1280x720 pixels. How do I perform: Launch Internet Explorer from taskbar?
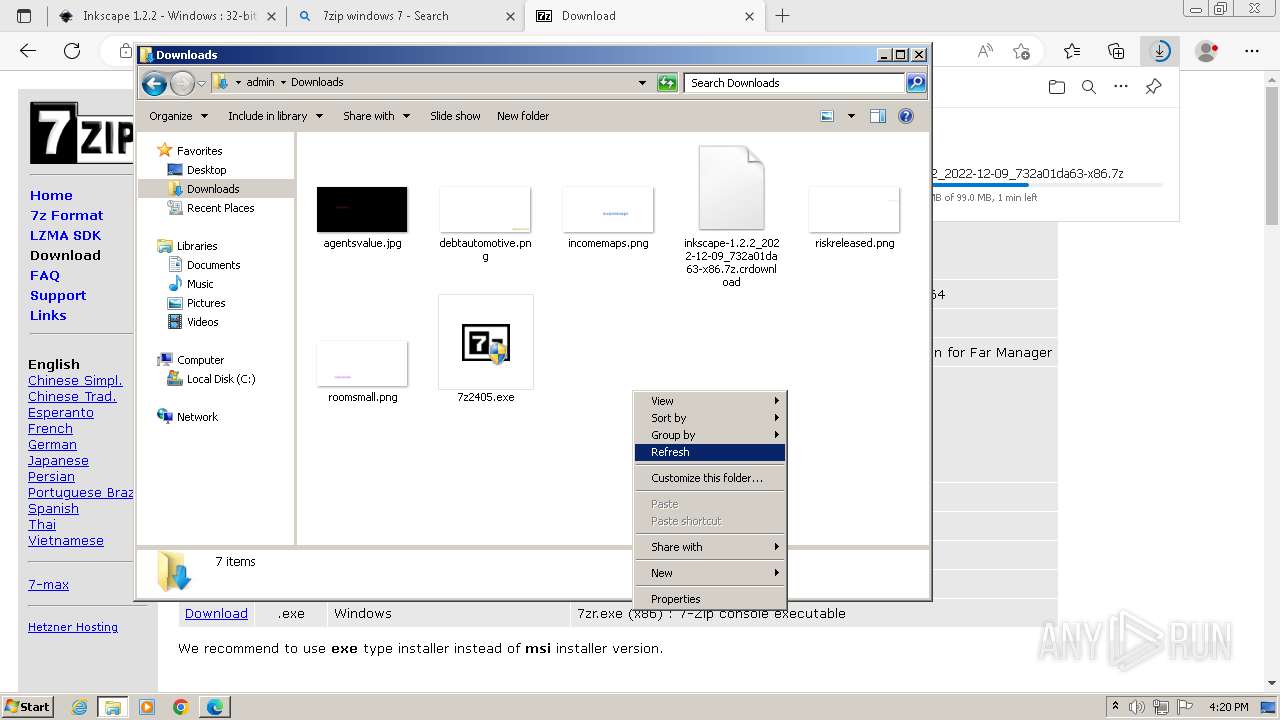pyautogui.click(x=80, y=707)
